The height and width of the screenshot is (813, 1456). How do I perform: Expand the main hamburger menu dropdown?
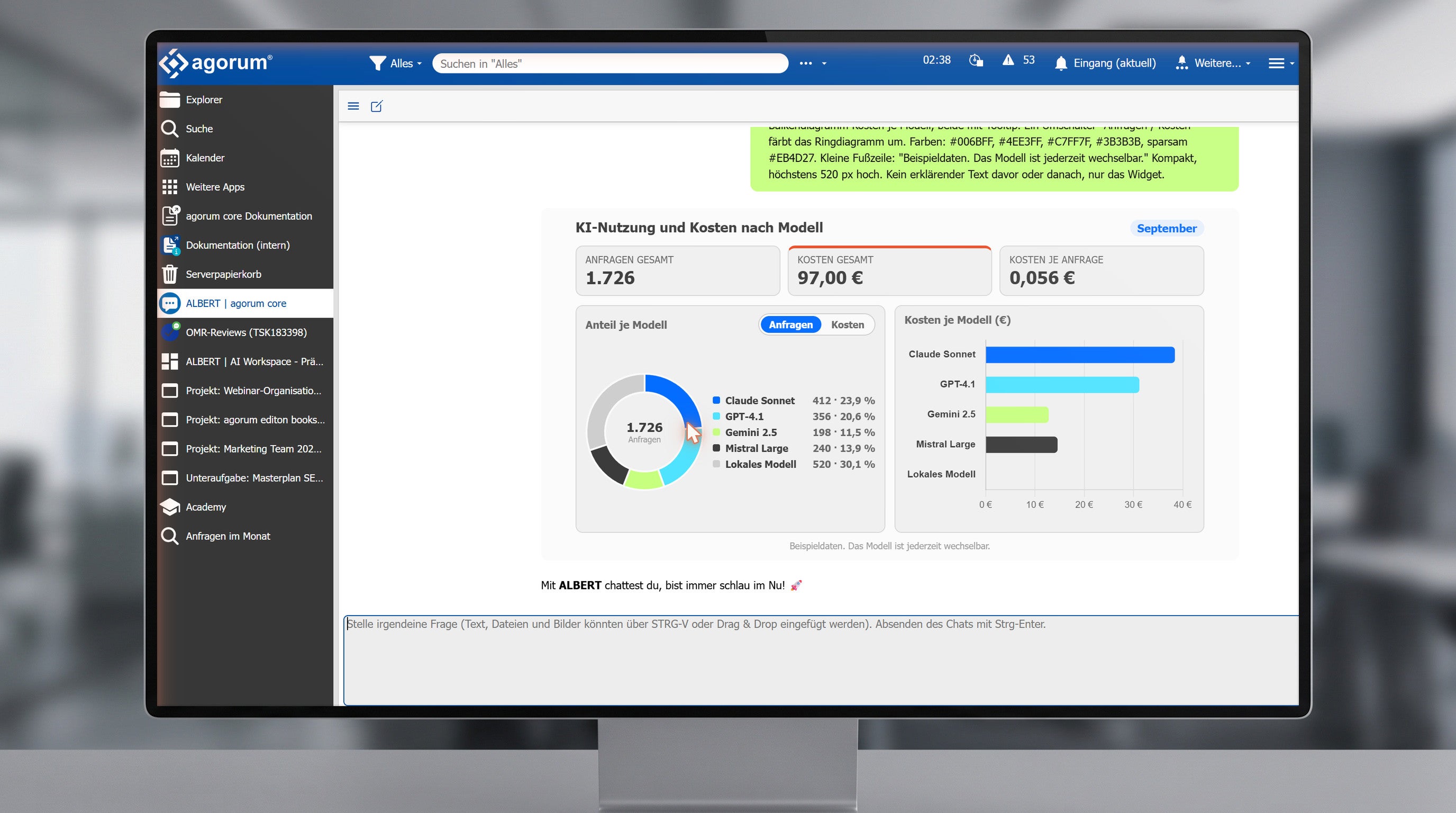tap(1280, 64)
